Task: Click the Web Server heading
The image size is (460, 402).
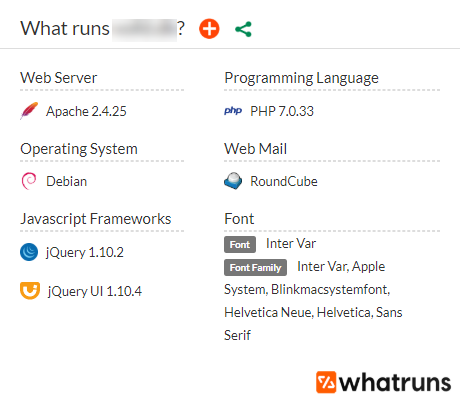Action: tap(59, 78)
